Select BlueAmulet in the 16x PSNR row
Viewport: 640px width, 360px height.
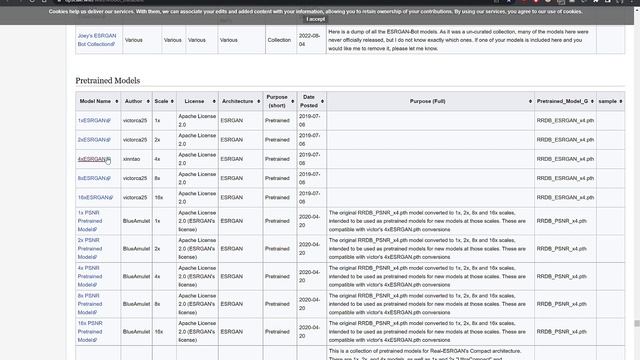pyautogui.click(x=136, y=331)
